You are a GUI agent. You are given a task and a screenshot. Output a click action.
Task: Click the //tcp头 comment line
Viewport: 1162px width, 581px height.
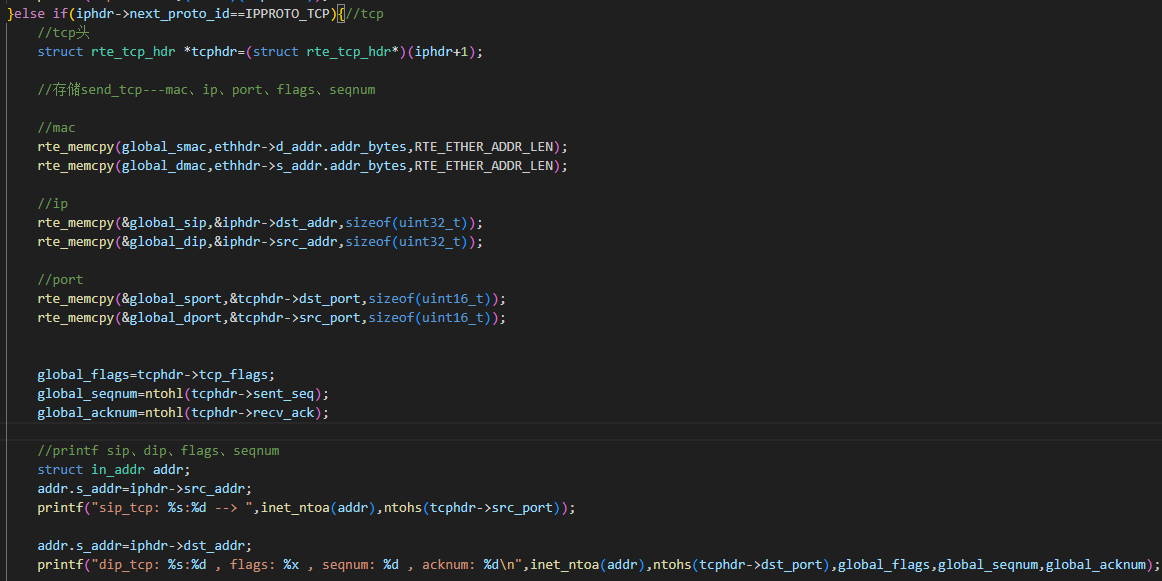click(x=64, y=33)
